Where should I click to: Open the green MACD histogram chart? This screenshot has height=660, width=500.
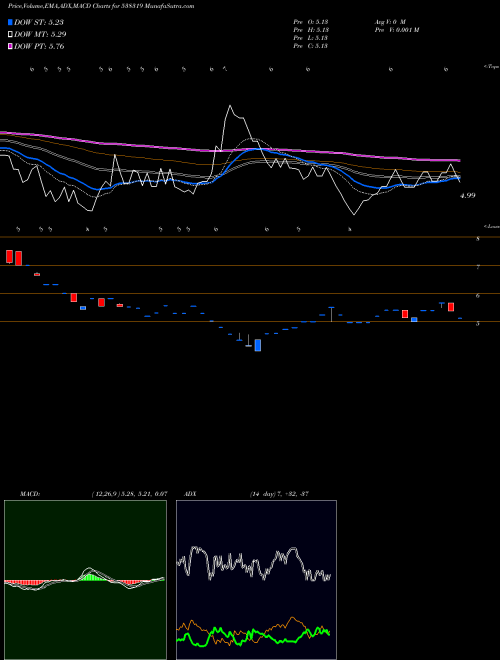click(85, 580)
